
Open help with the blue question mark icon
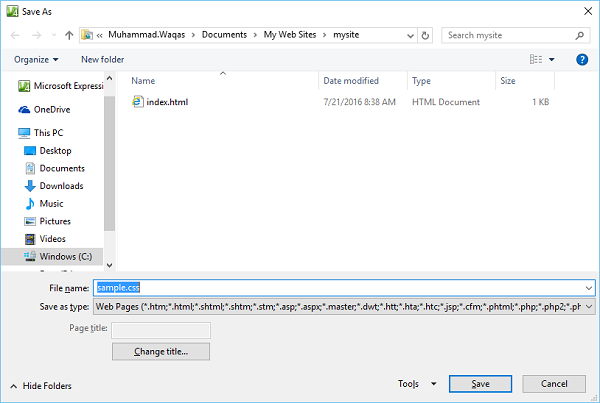point(582,60)
